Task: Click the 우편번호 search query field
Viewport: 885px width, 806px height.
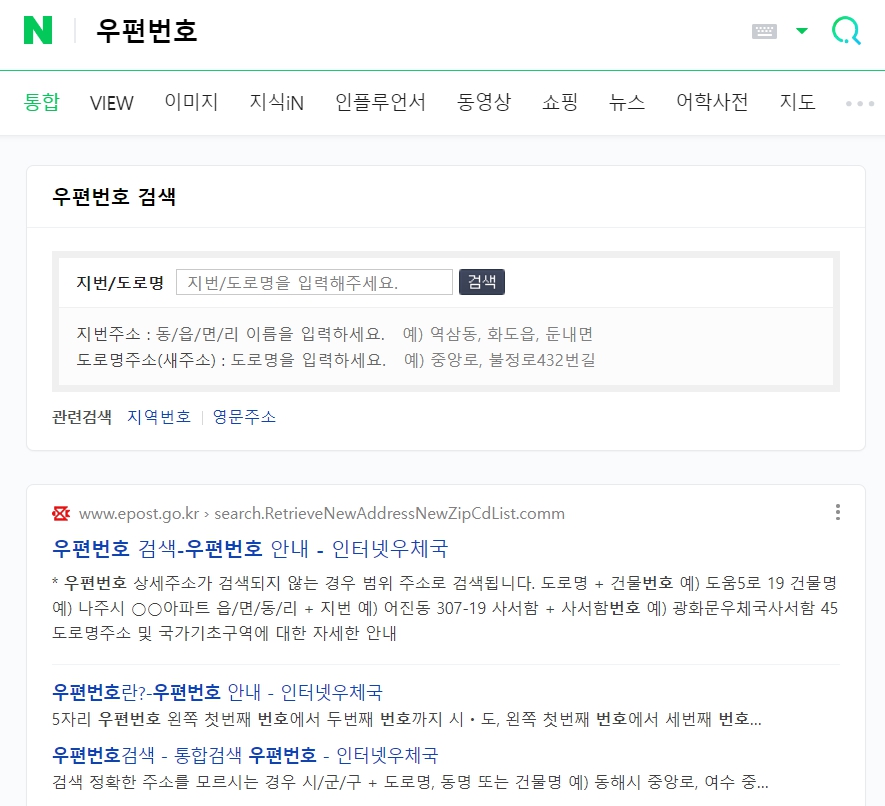Action: 147,30
